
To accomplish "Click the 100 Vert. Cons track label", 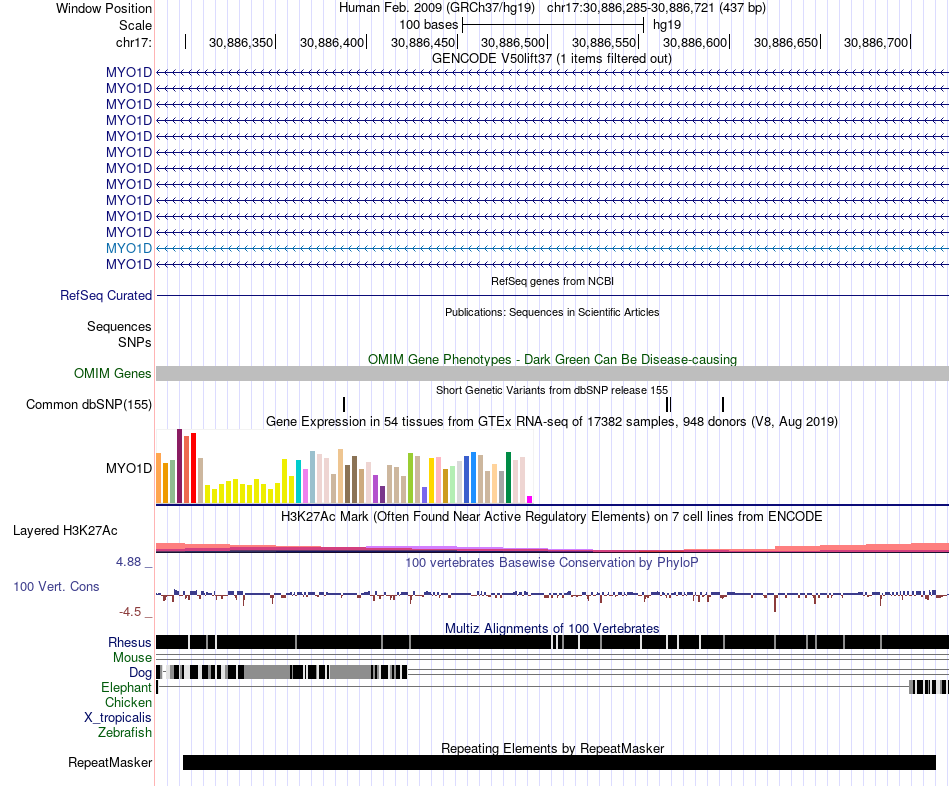I will 56,587.
